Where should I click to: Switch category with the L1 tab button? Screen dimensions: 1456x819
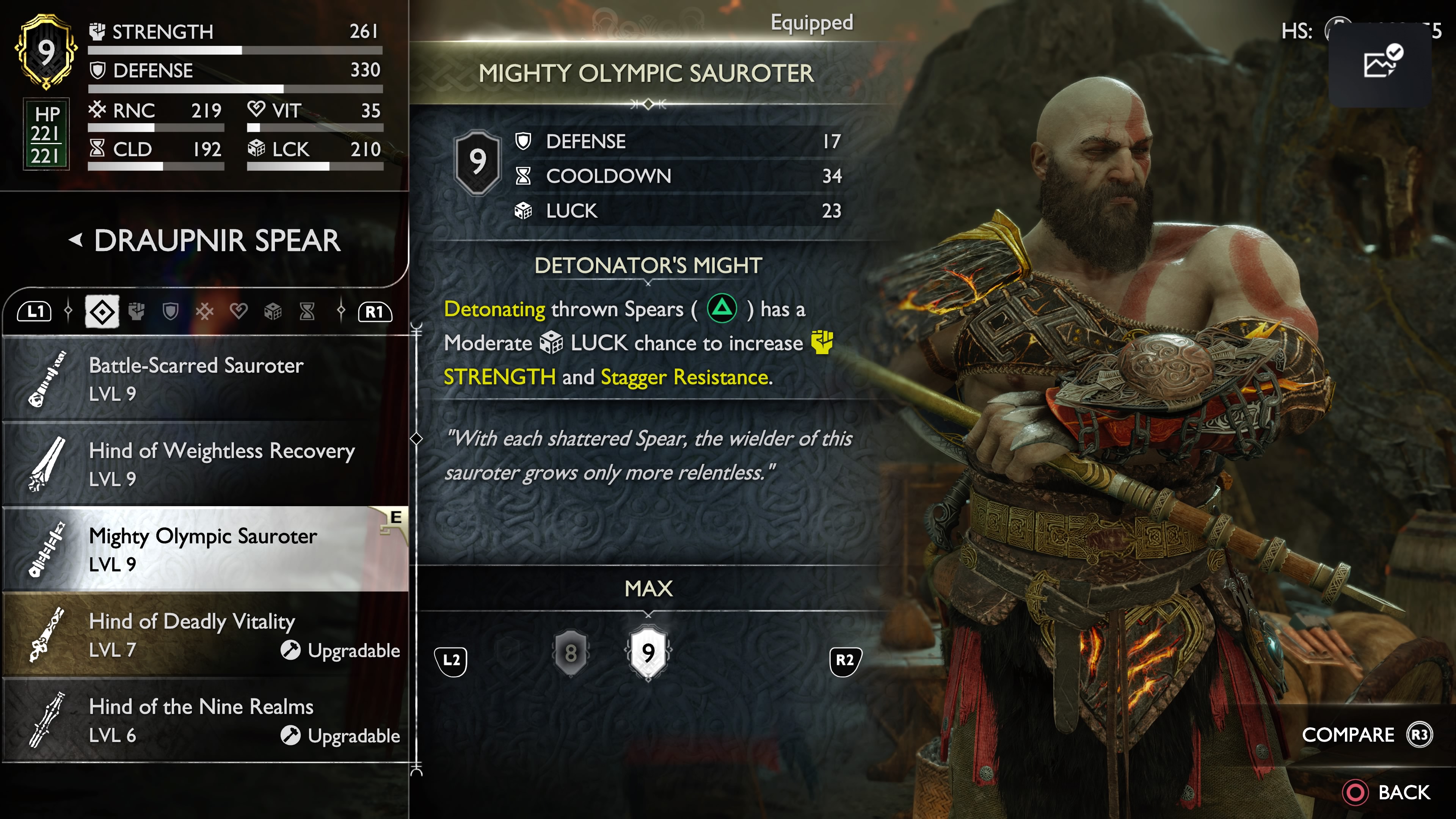pyautogui.click(x=35, y=311)
